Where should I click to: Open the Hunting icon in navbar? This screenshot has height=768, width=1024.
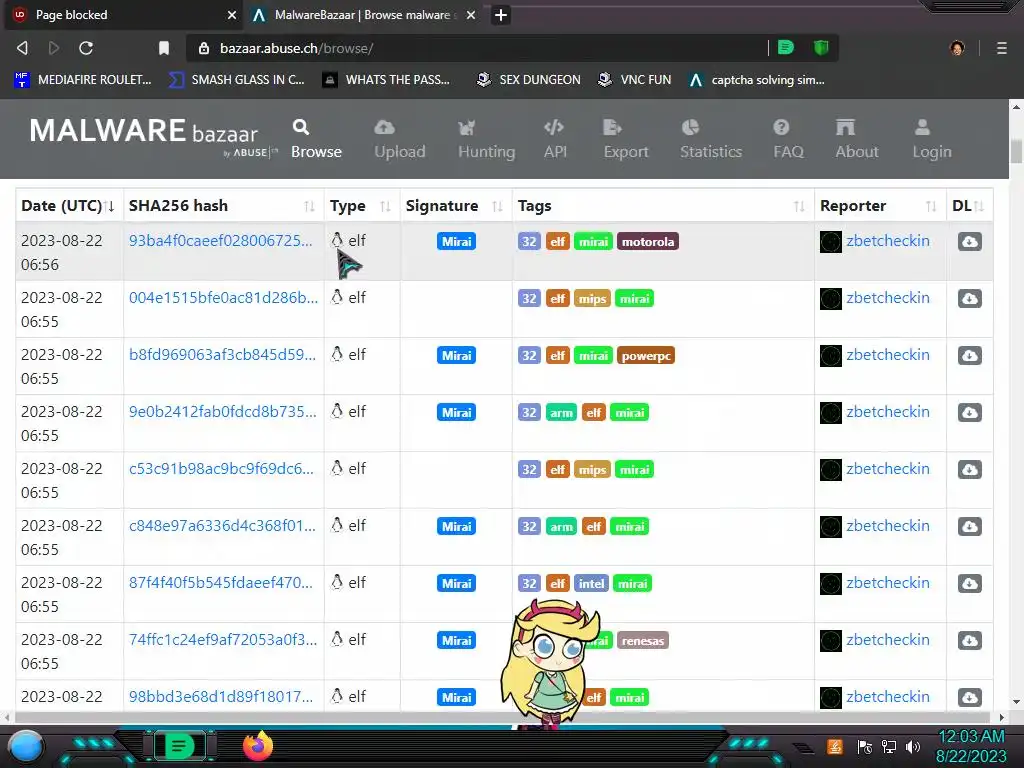[x=466, y=127]
